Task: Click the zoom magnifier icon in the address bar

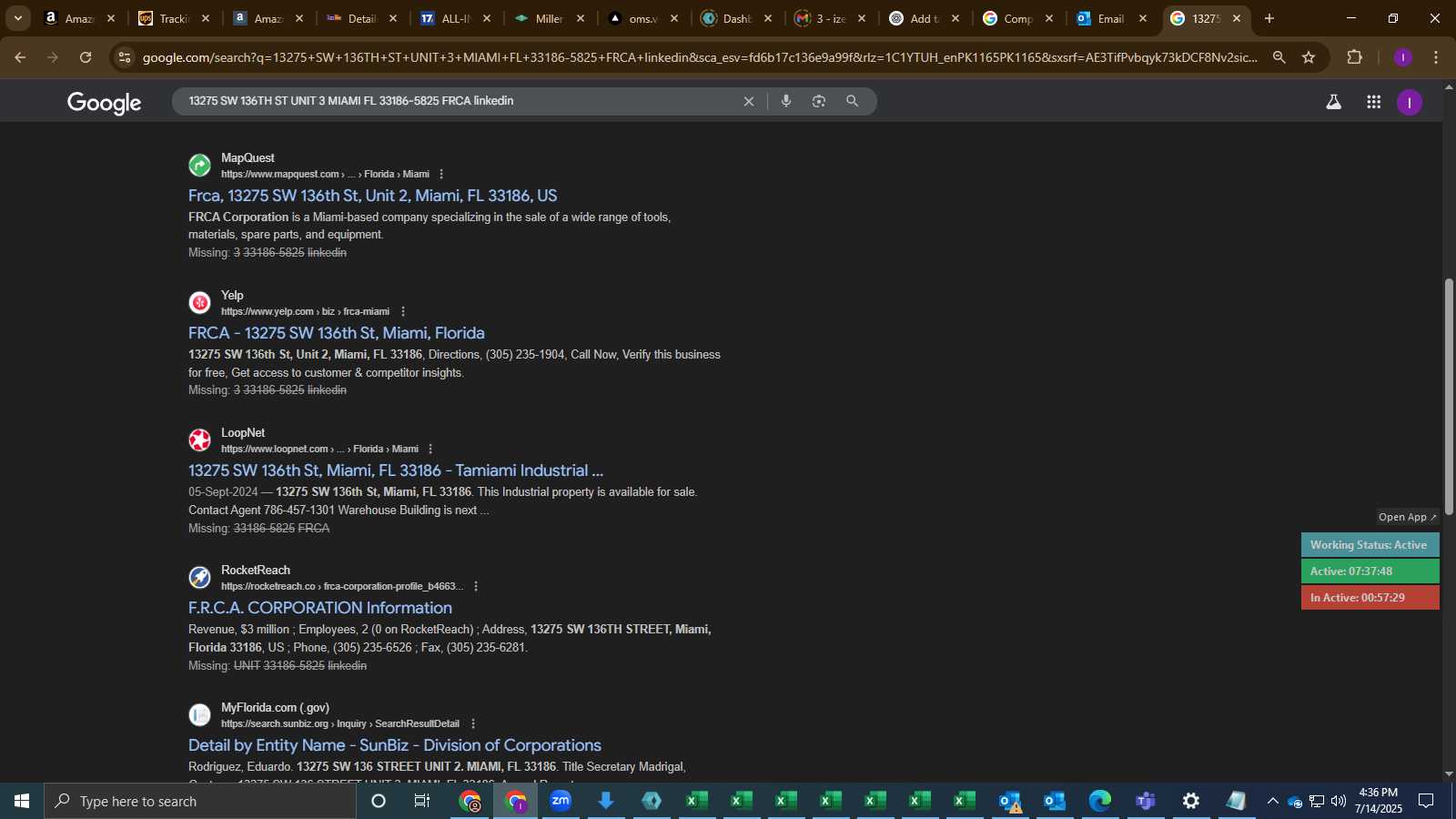Action: tap(1279, 57)
